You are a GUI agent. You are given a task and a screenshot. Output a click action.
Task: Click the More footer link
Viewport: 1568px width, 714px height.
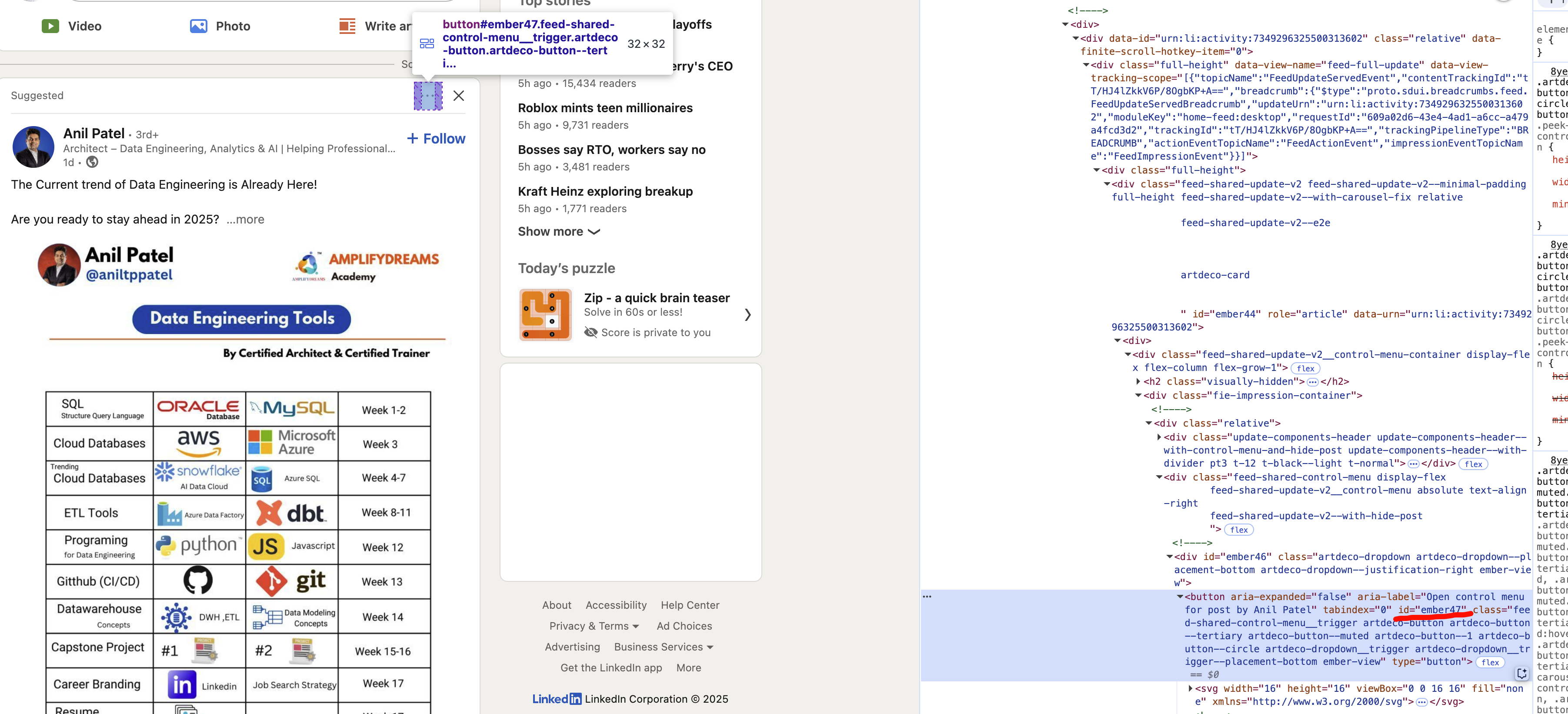coord(688,668)
